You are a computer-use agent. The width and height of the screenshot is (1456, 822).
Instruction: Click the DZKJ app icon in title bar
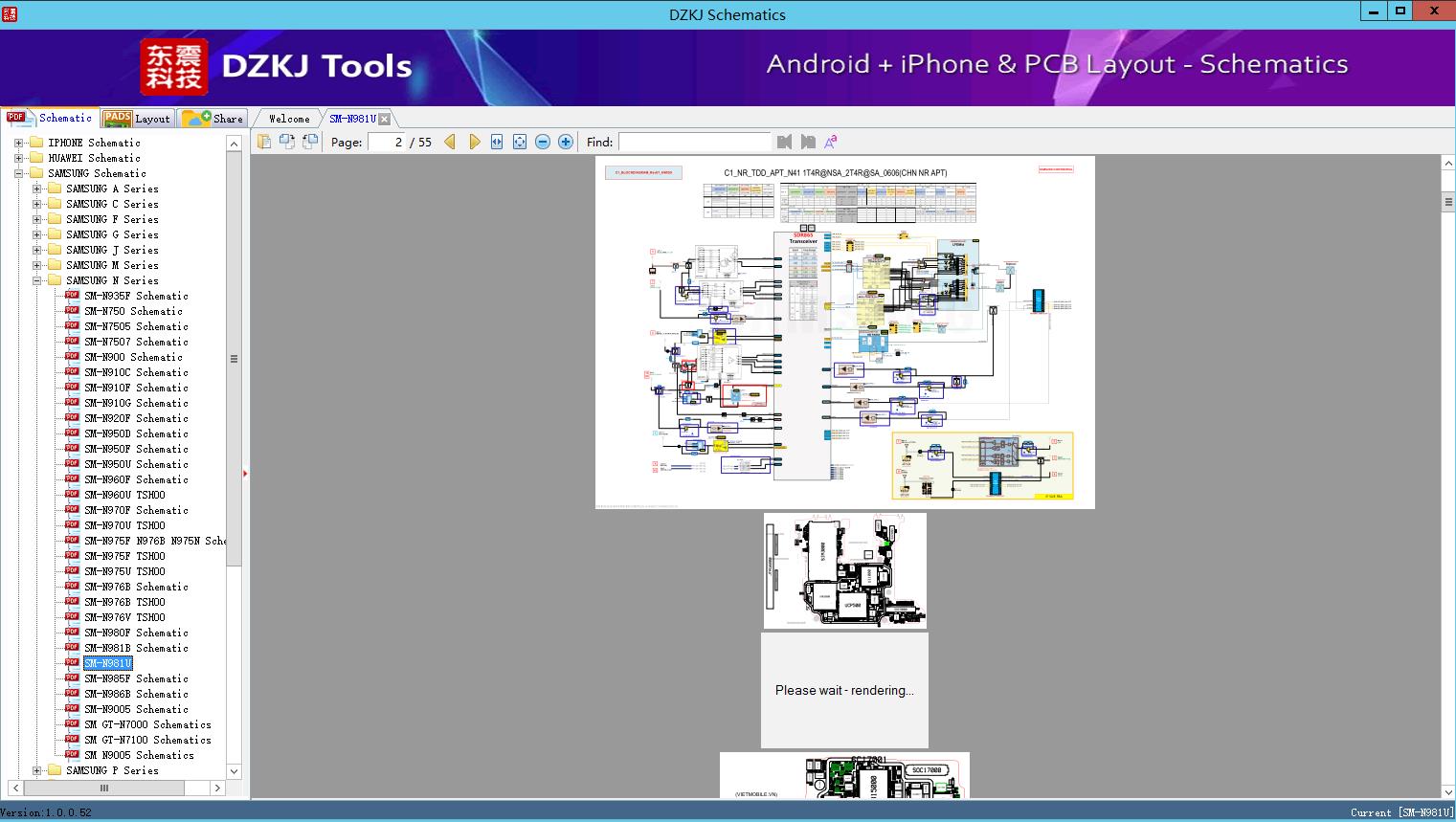pos(10,13)
